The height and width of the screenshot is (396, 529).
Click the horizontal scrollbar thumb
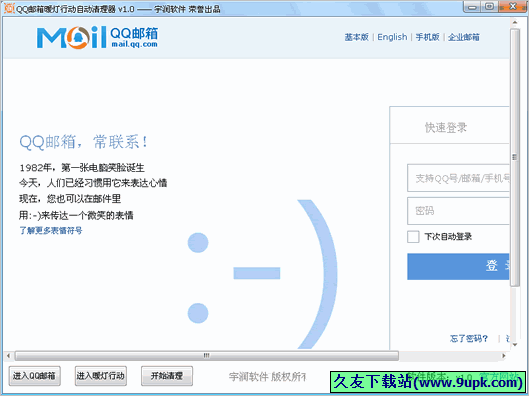[207, 356]
